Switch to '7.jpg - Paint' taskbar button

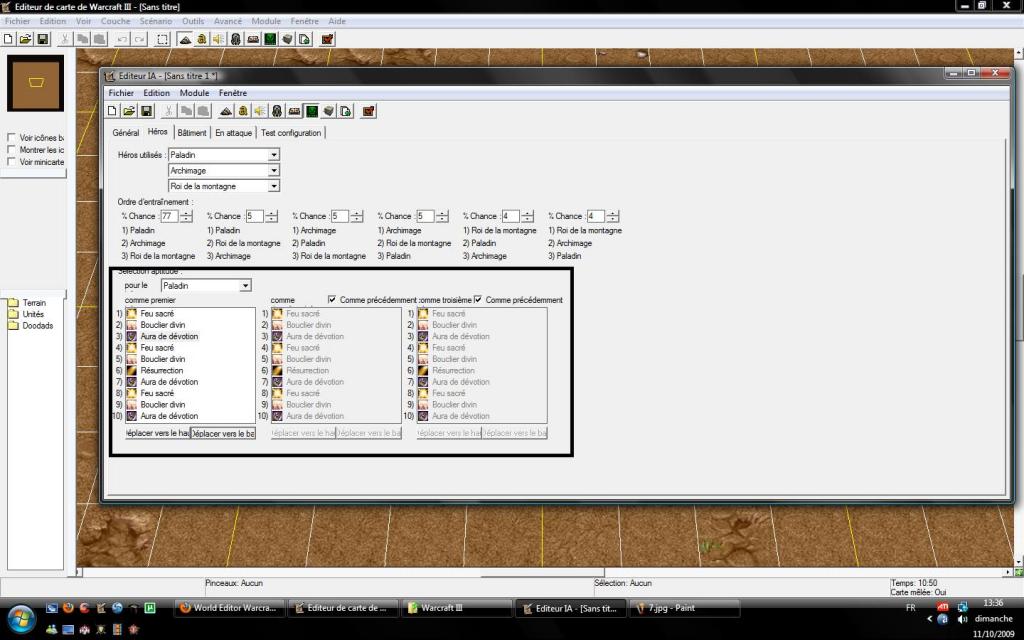tap(683, 608)
